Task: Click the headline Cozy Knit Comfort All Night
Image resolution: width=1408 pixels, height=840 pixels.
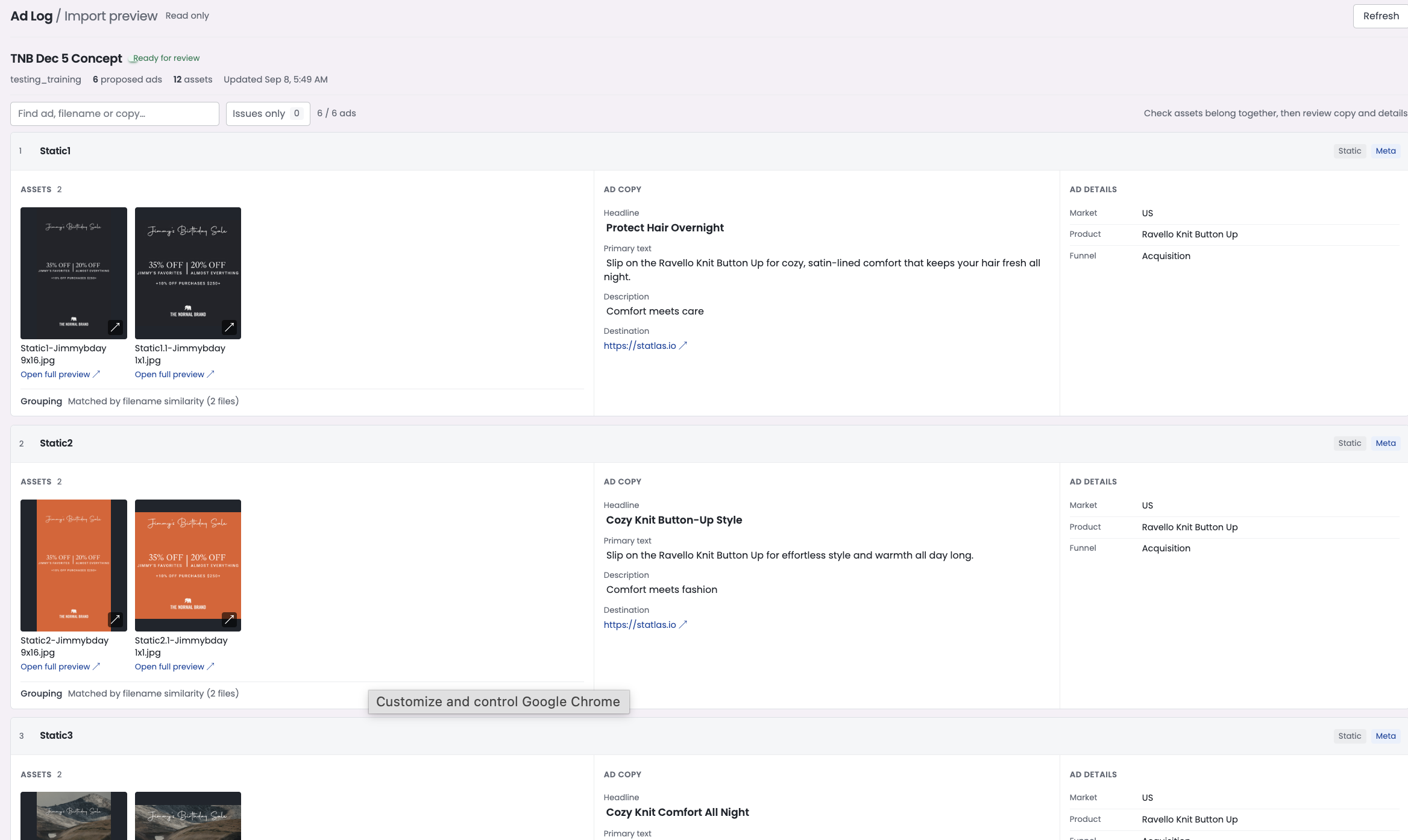Action: [677, 812]
